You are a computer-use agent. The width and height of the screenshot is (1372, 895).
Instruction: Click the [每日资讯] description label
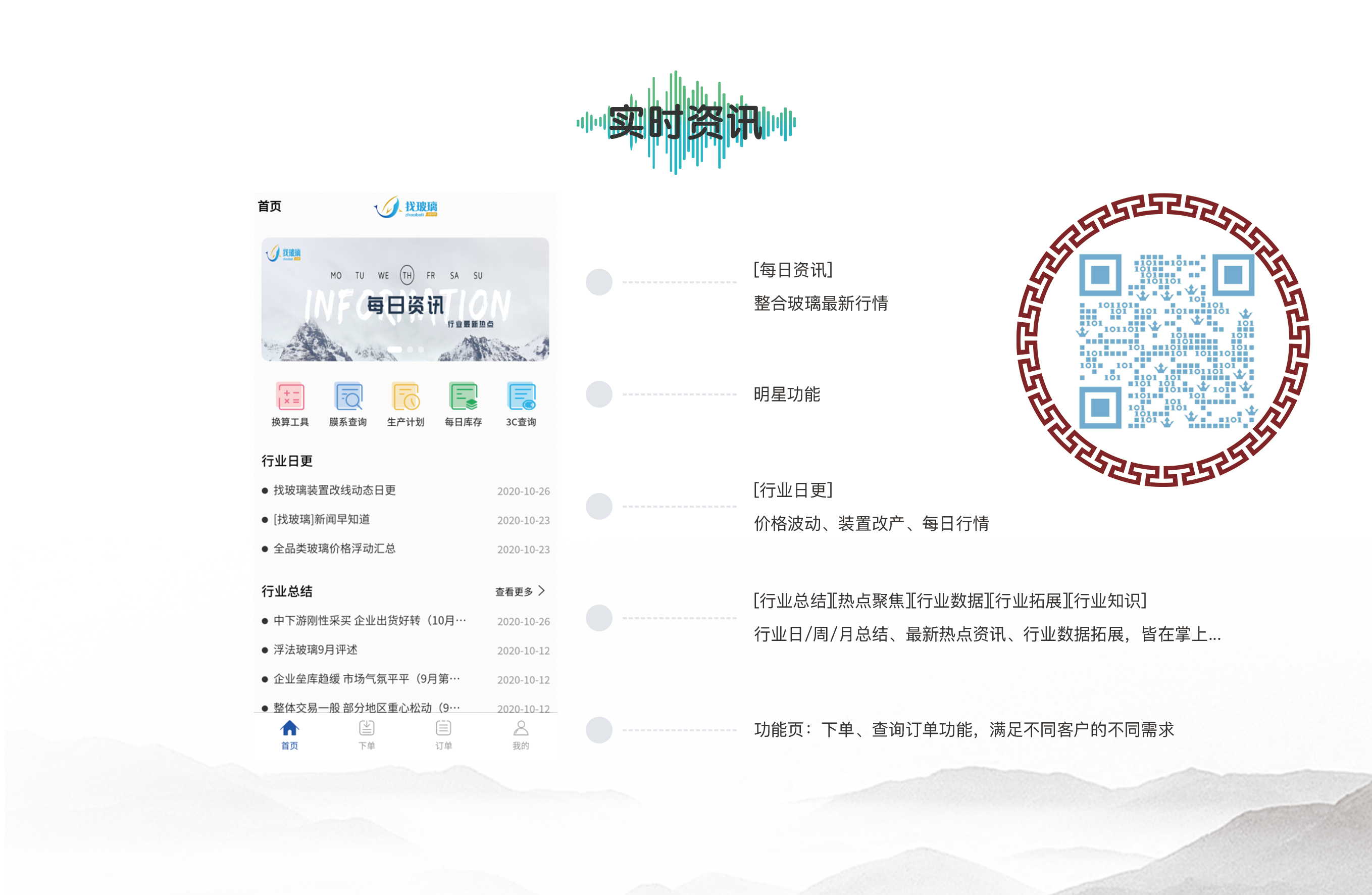click(x=793, y=269)
